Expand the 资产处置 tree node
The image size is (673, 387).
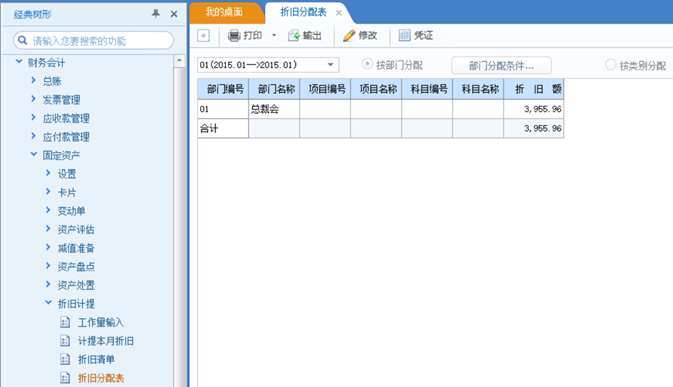[48, 284]
